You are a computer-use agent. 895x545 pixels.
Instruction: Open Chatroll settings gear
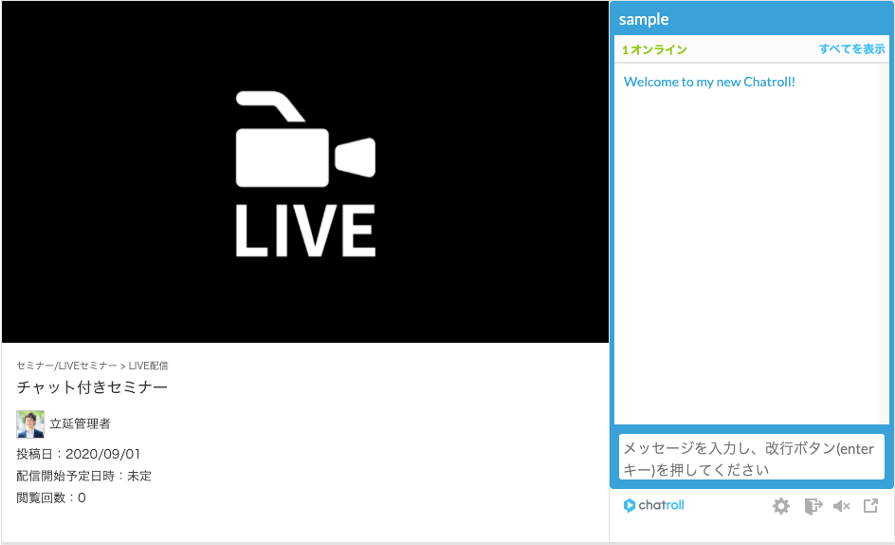pyautogui.click(x=781, y=506)
